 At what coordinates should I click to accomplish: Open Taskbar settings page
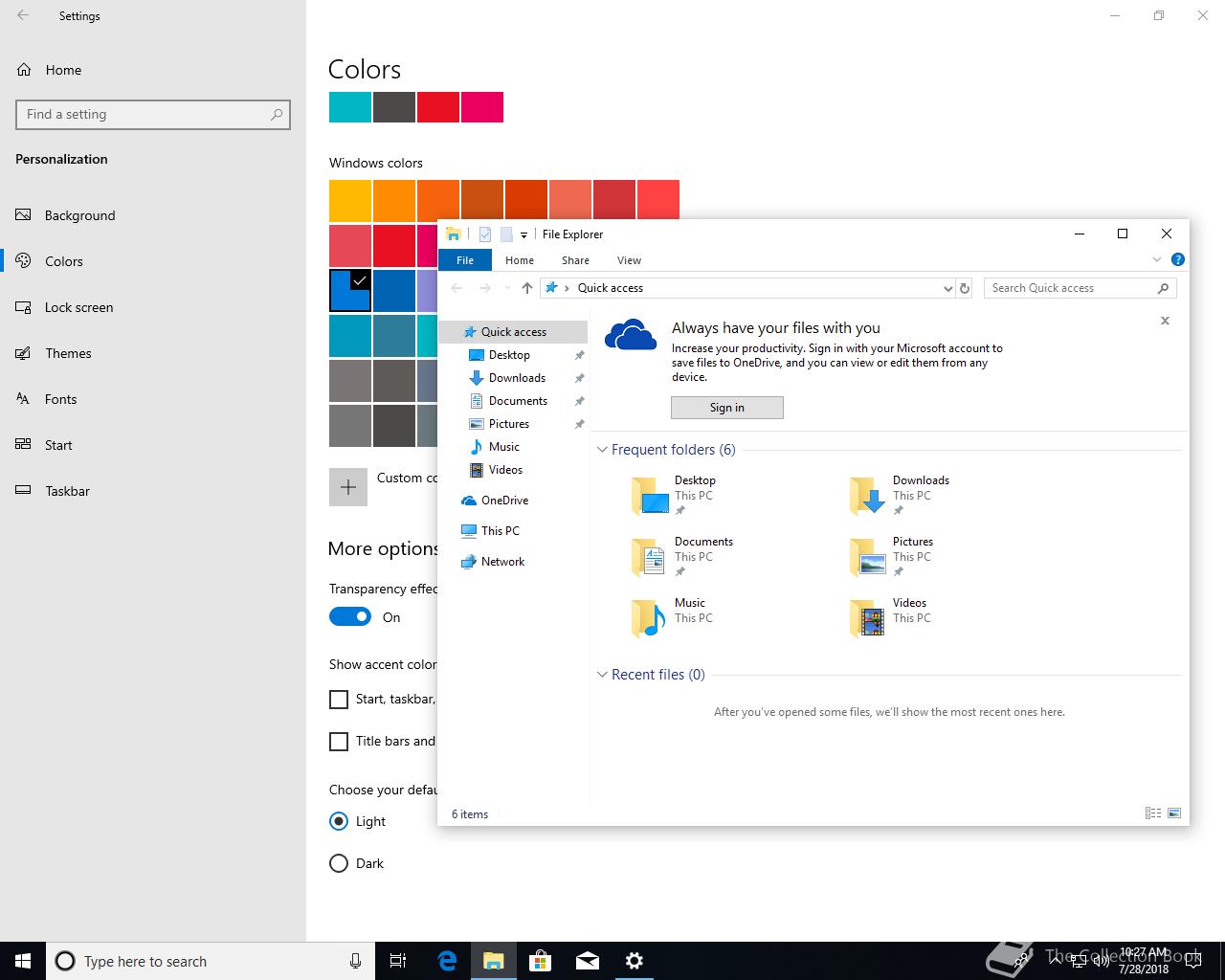(153, 491)
